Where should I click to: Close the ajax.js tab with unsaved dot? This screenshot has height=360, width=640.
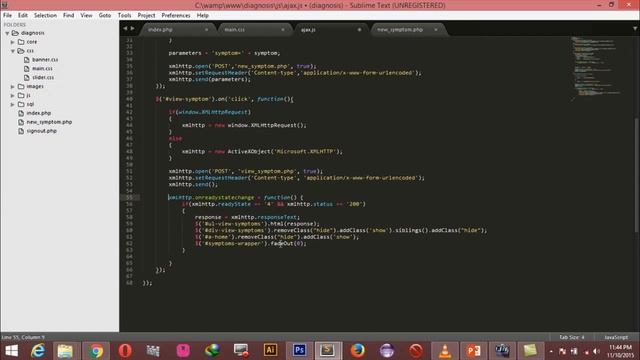pos(359,29)
